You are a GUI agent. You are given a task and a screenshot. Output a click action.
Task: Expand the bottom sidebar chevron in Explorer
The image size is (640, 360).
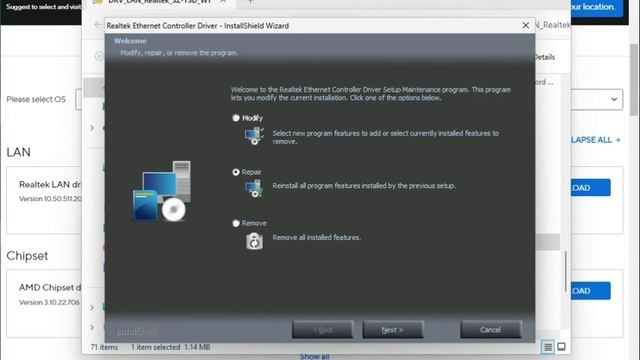click(x=92, y=327)
